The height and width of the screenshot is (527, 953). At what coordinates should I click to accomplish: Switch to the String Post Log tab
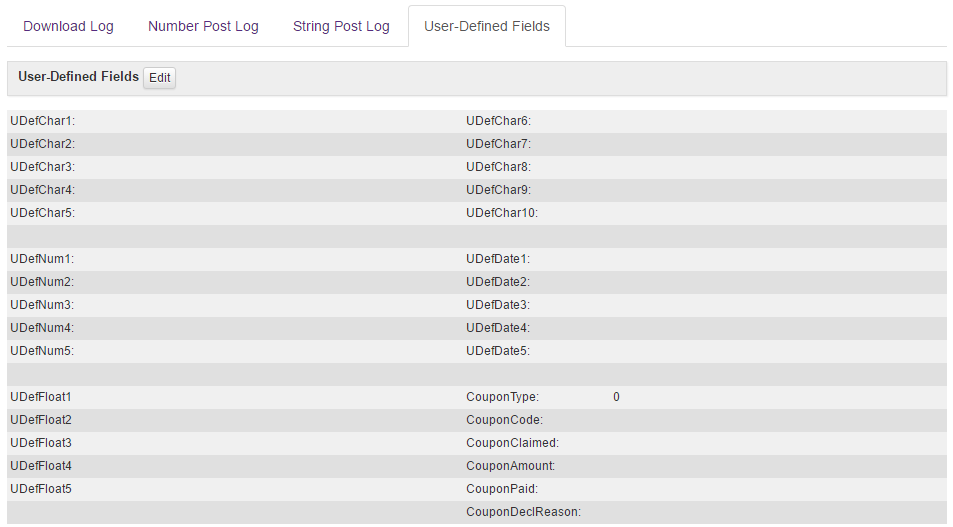pyautogui.click(x=341, y=26)
